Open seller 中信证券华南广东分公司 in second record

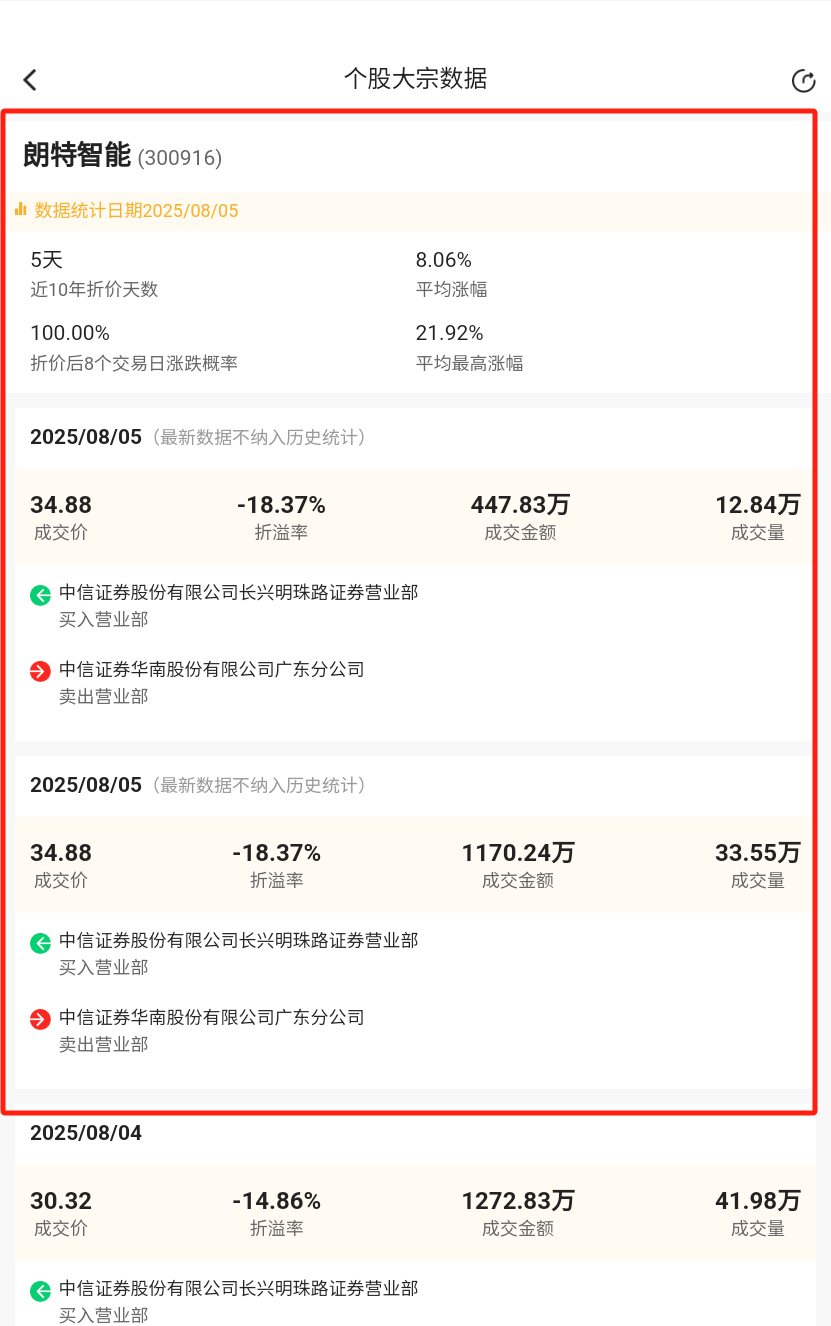tap(211, 1018)
